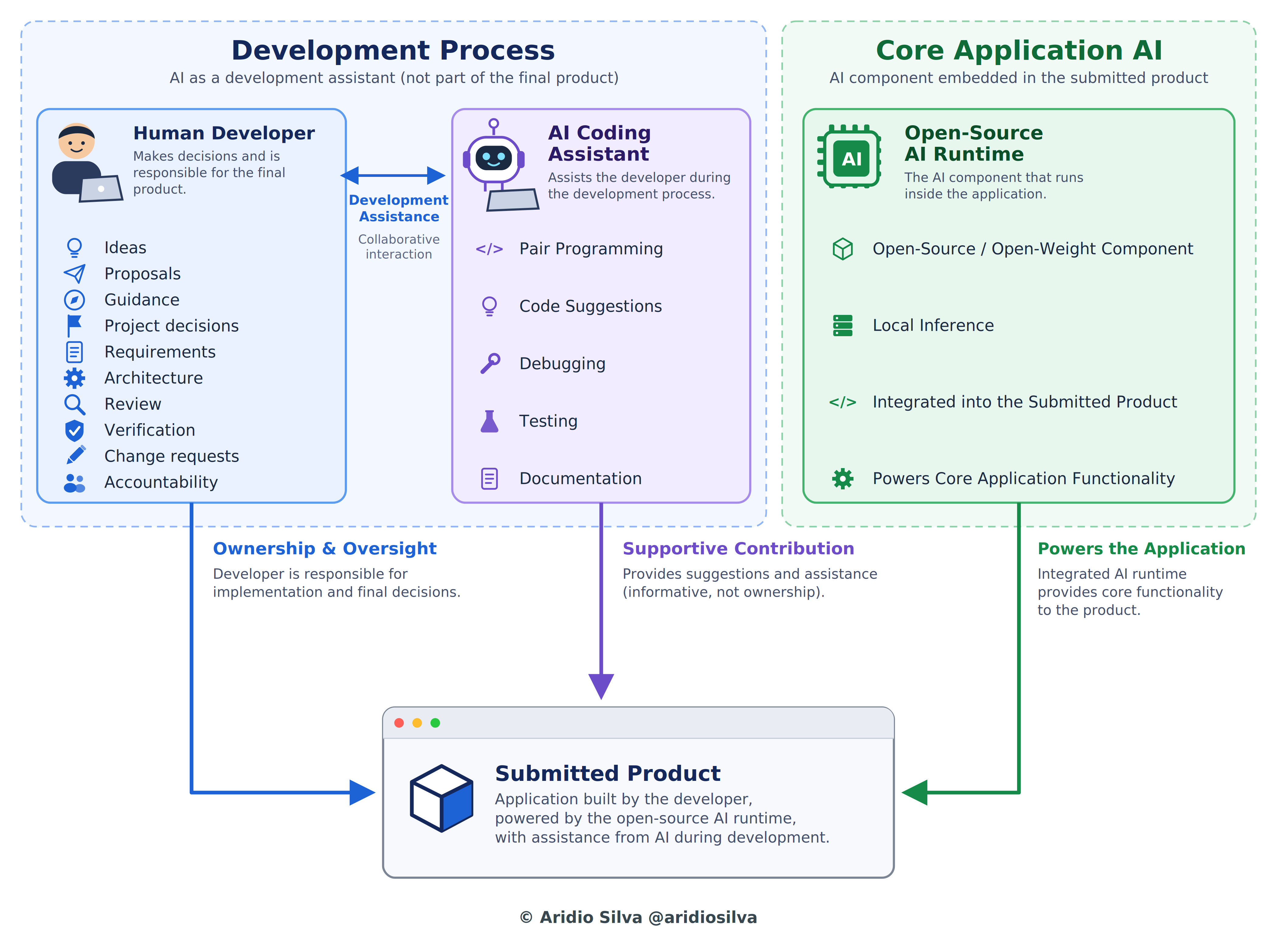Click the green AI chip icon
1277x952 pixels.
pyautogui.click(x=849, y=157)
